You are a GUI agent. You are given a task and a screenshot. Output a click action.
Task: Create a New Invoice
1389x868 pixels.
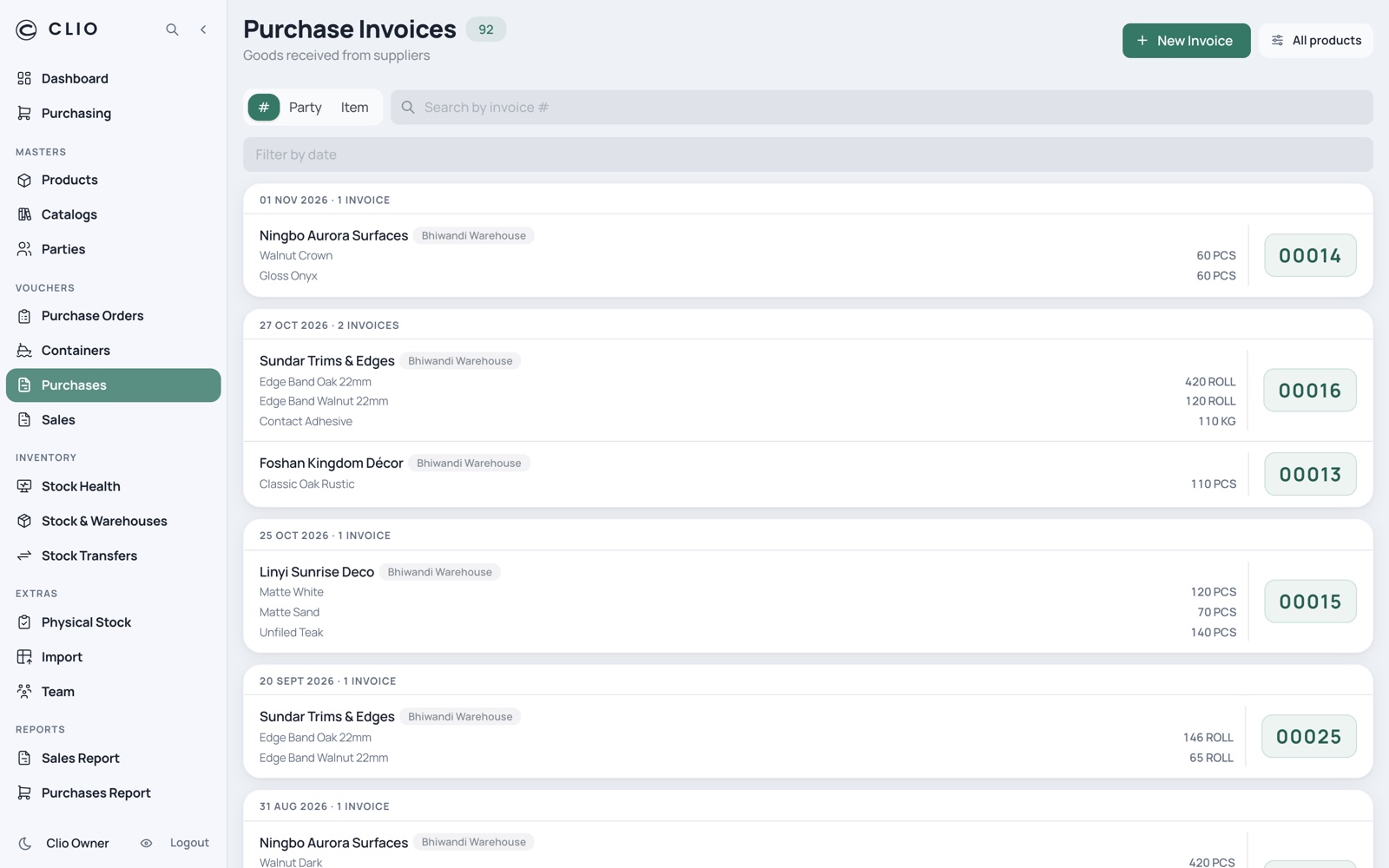click(1186, 41)
